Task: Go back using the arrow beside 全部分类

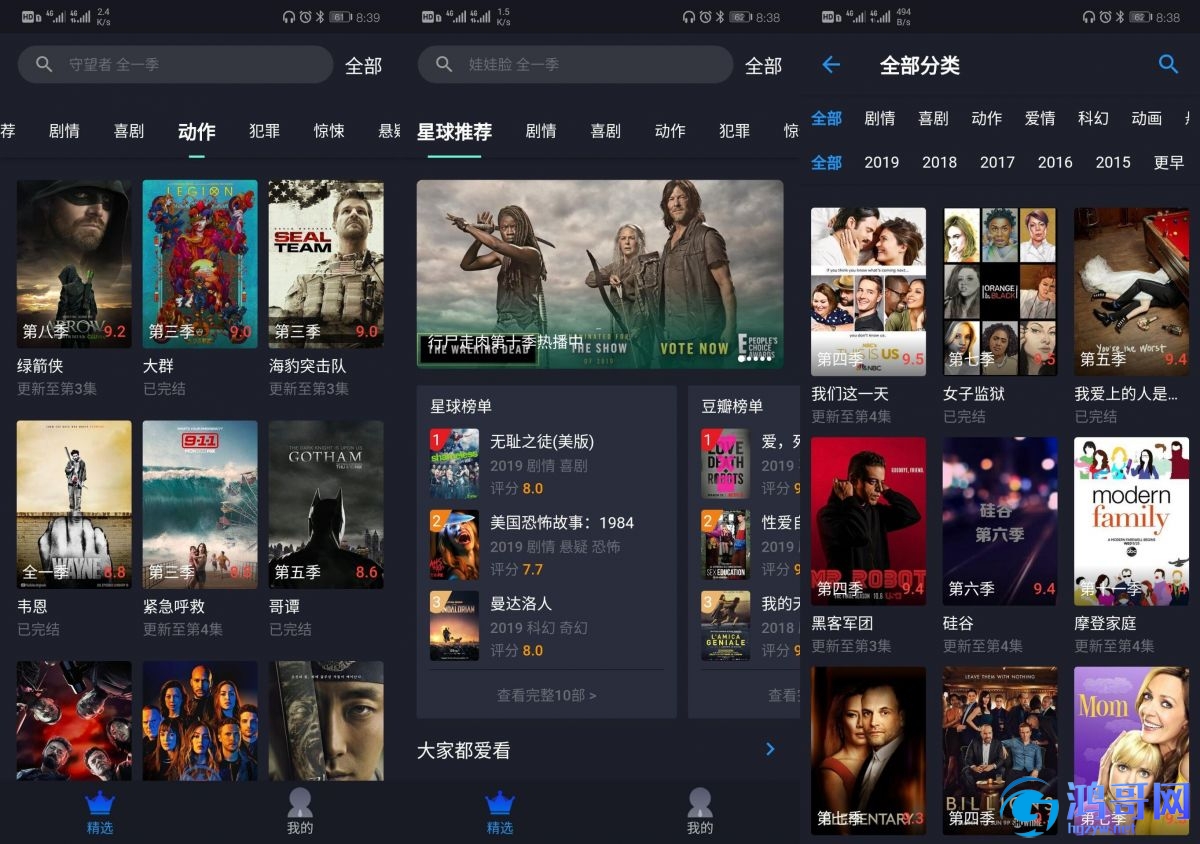Action: click(831, 65)
